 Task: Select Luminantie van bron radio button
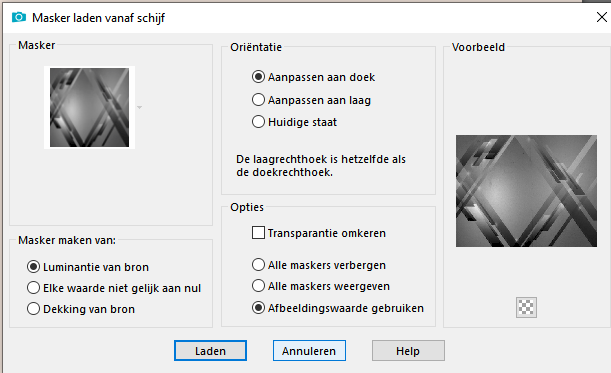(x=88, y=267)
